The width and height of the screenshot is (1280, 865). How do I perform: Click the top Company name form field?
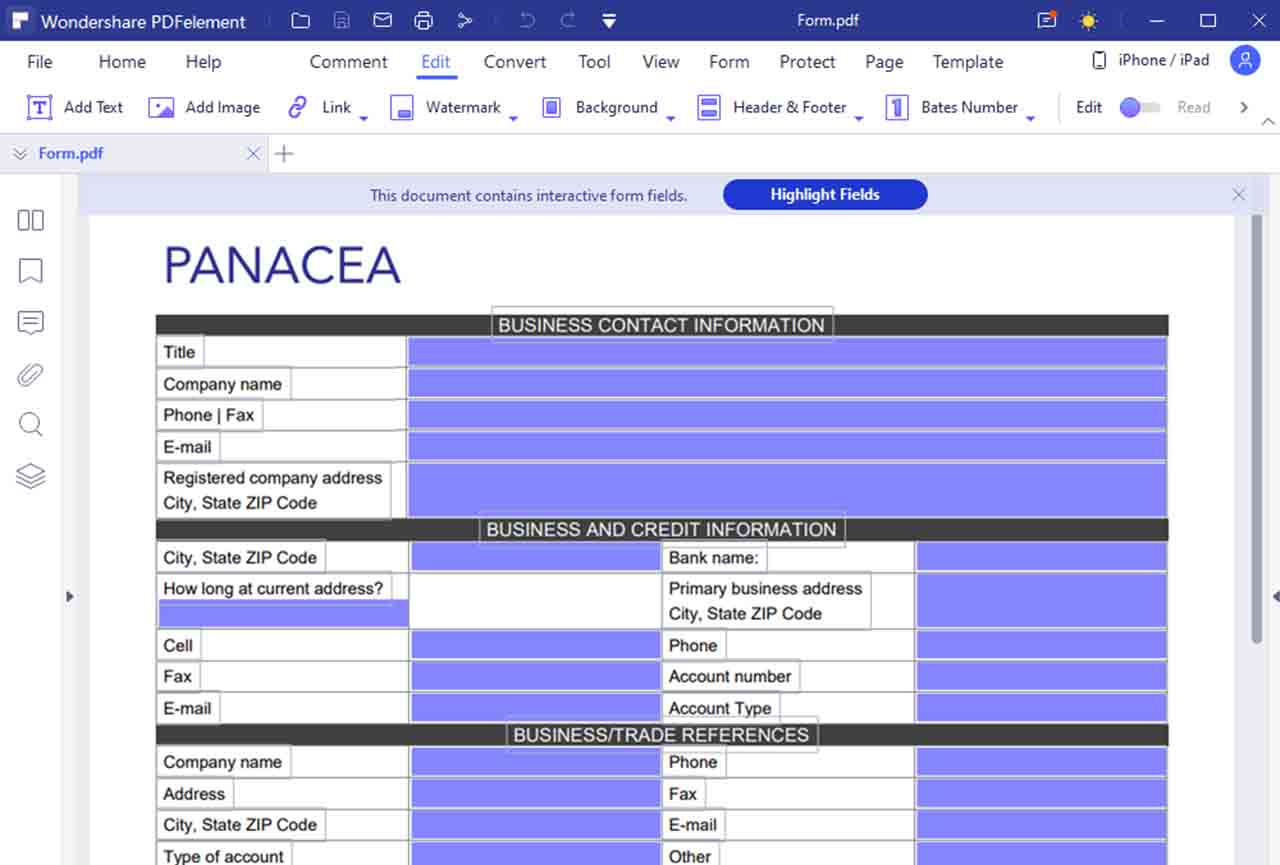[787, 384]
